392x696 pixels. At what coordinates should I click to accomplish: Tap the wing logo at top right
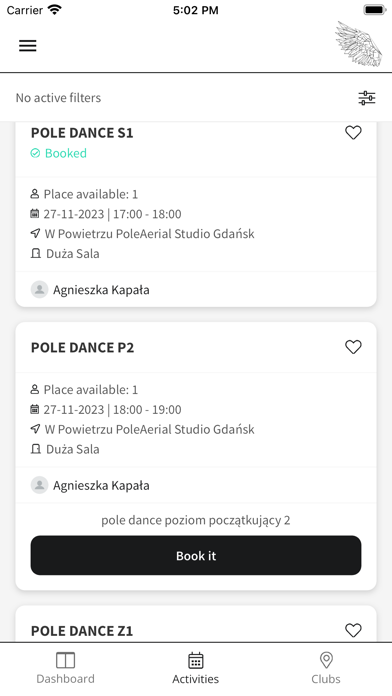tap(359, 44)
